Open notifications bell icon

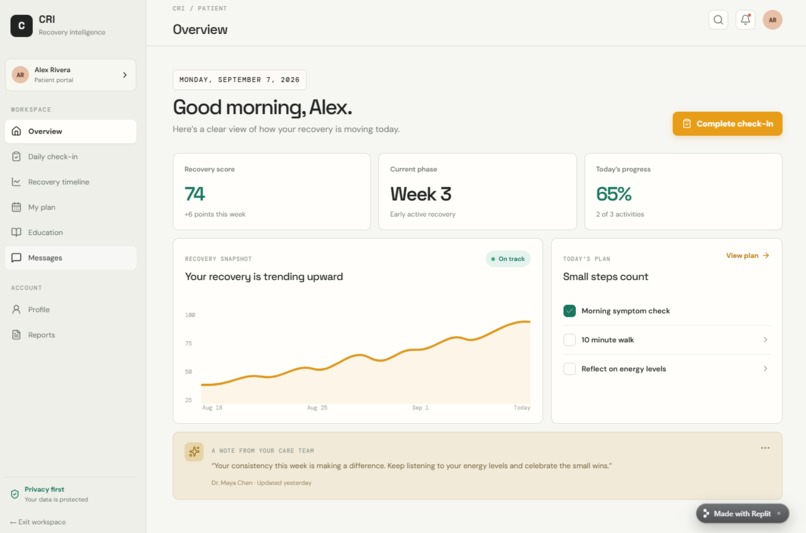[745, 20]
